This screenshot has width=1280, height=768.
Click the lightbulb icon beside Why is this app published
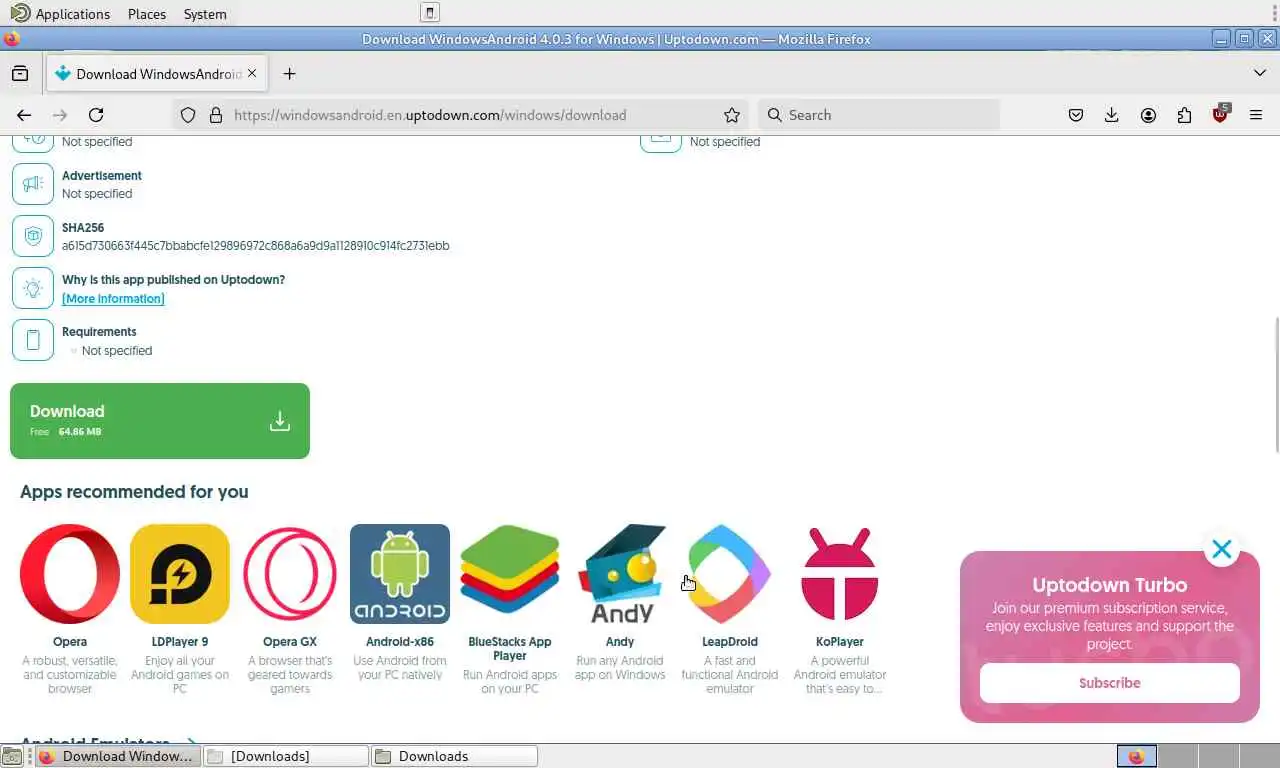click(33, 288)
